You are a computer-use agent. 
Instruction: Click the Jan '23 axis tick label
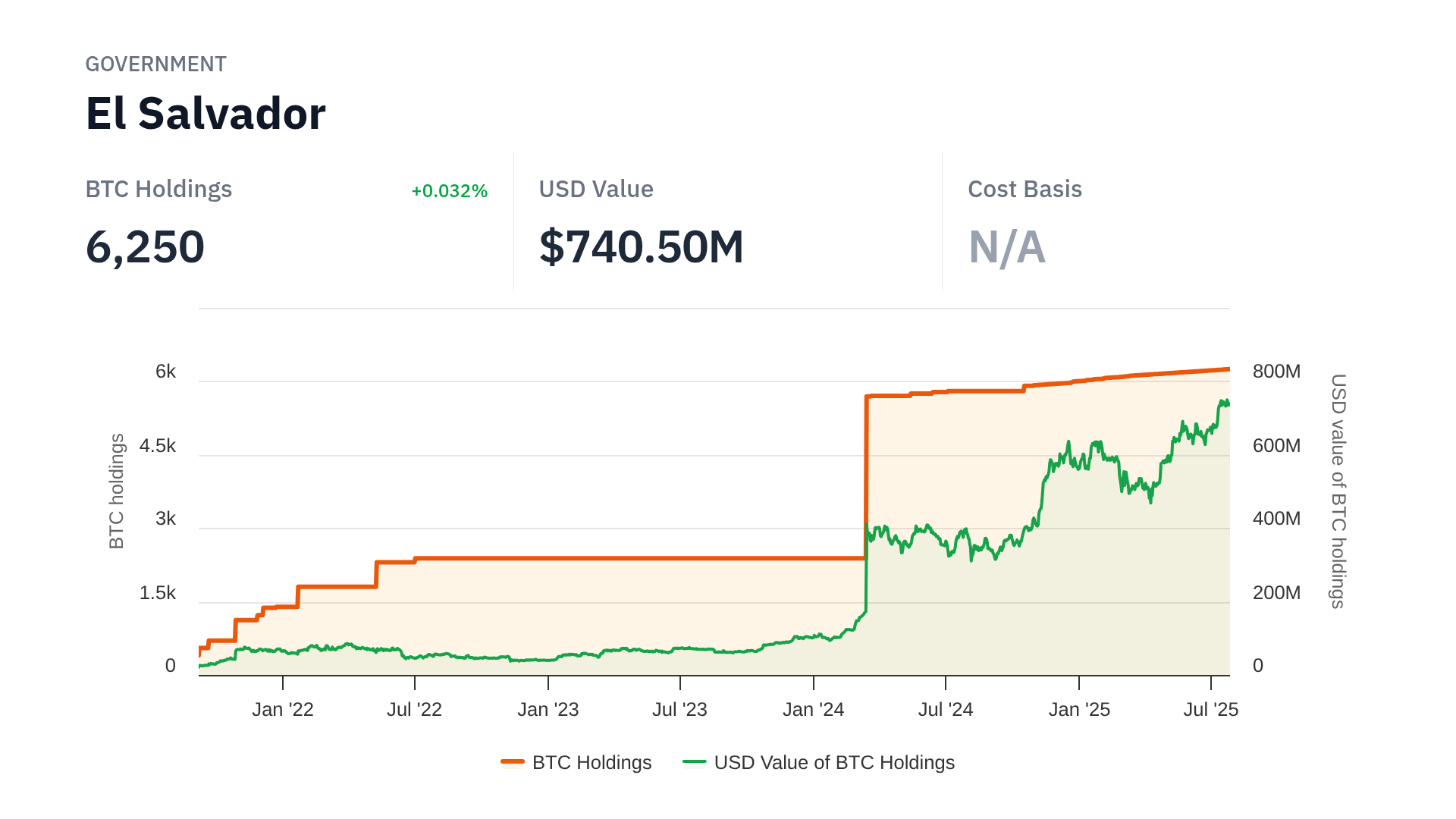pyautogui.click(x=548, y=710)
